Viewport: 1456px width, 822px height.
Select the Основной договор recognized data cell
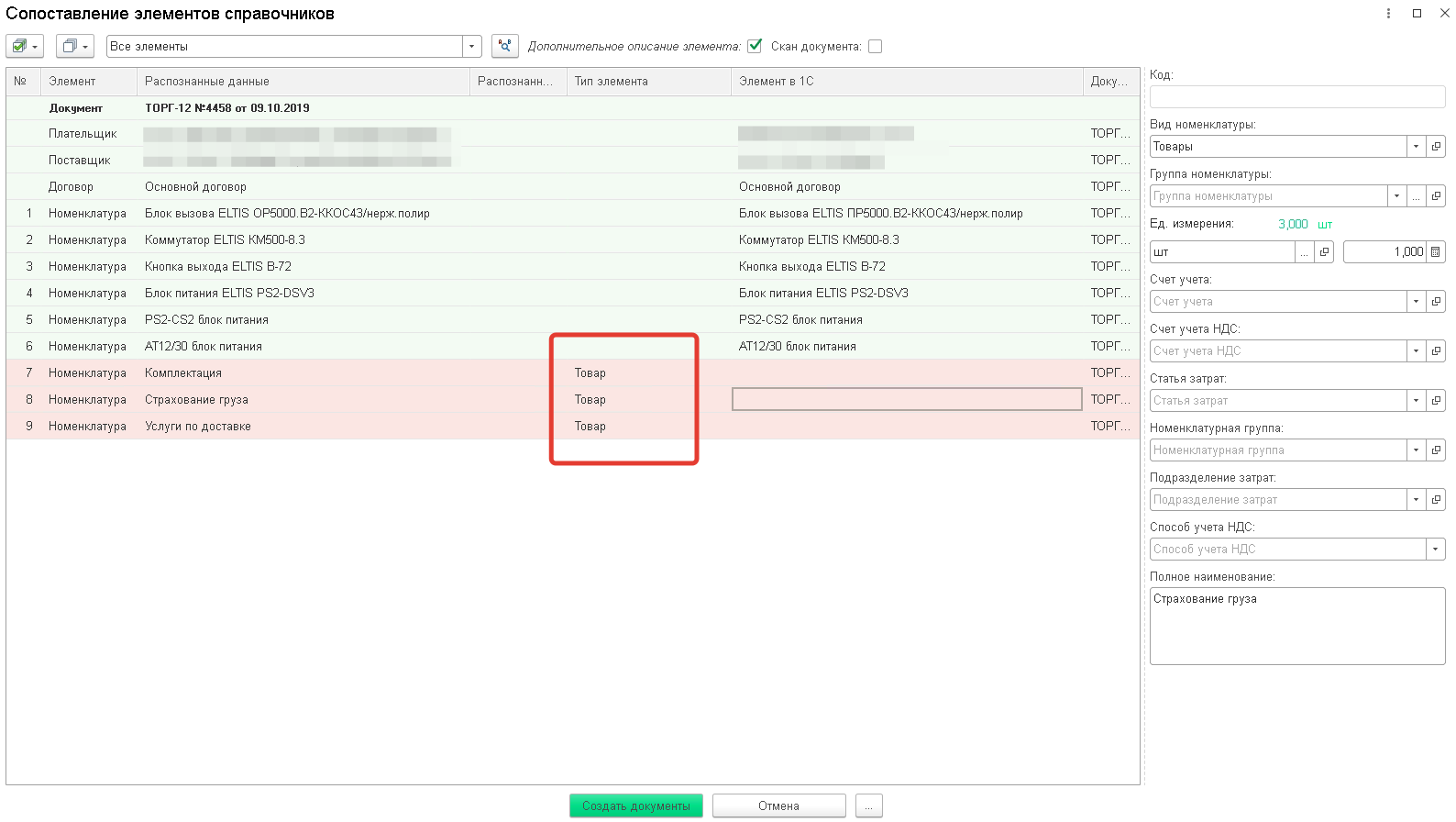(303, 187)
